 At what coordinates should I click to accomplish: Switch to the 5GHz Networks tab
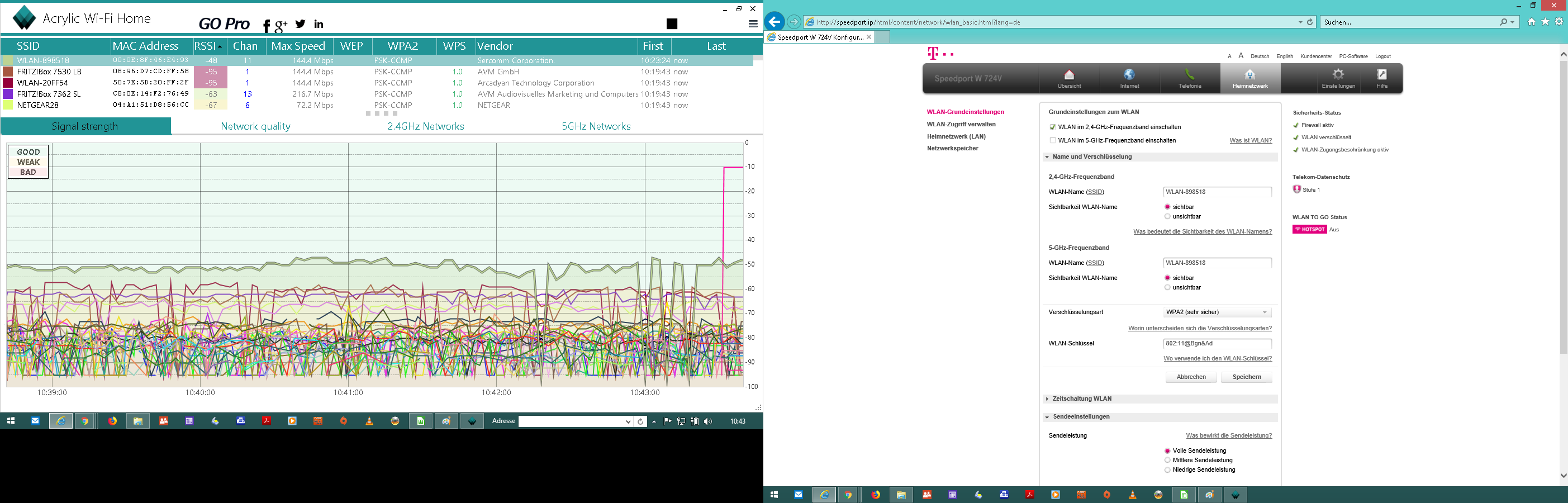[x=596, y=126]
